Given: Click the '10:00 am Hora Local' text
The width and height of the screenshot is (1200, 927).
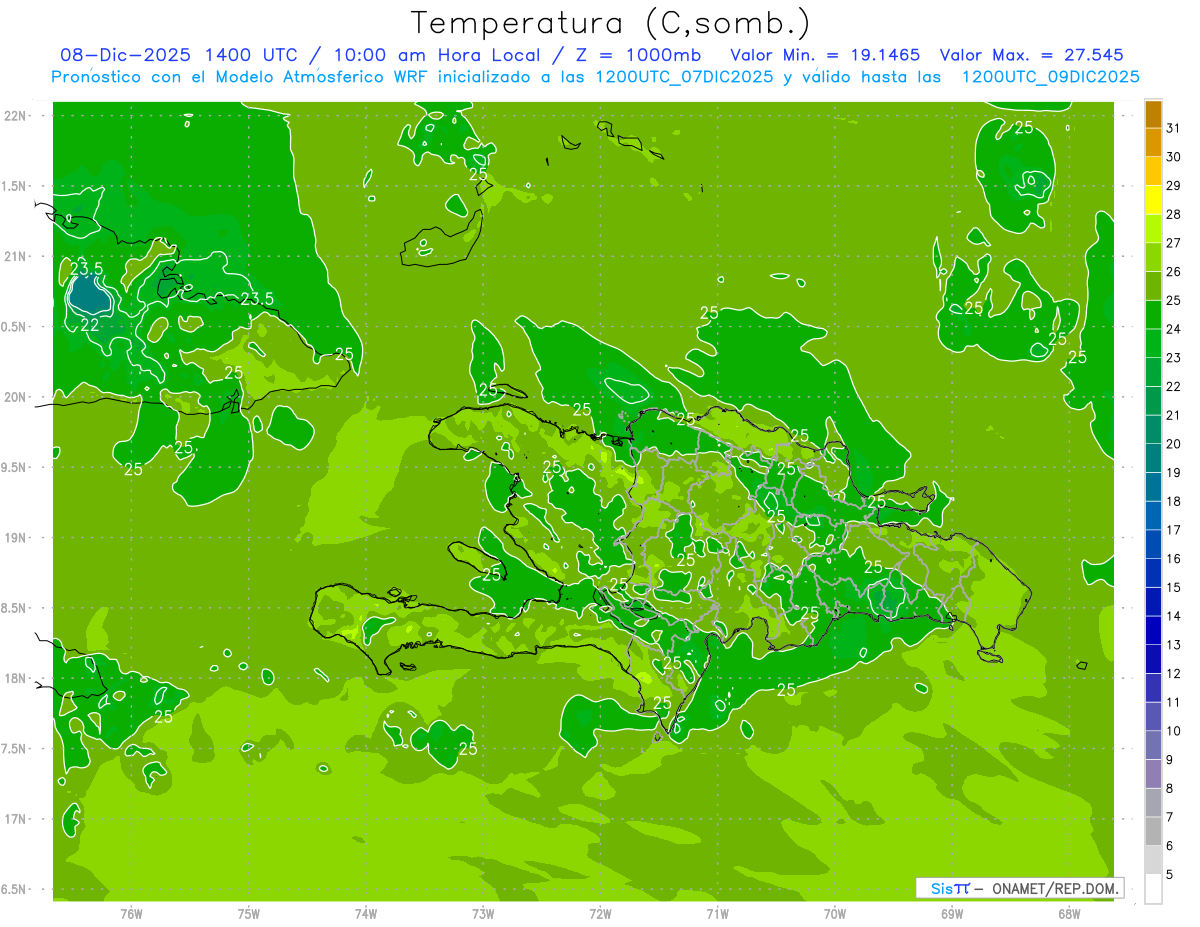Looking at the screenshot, I should coord(440,55).
